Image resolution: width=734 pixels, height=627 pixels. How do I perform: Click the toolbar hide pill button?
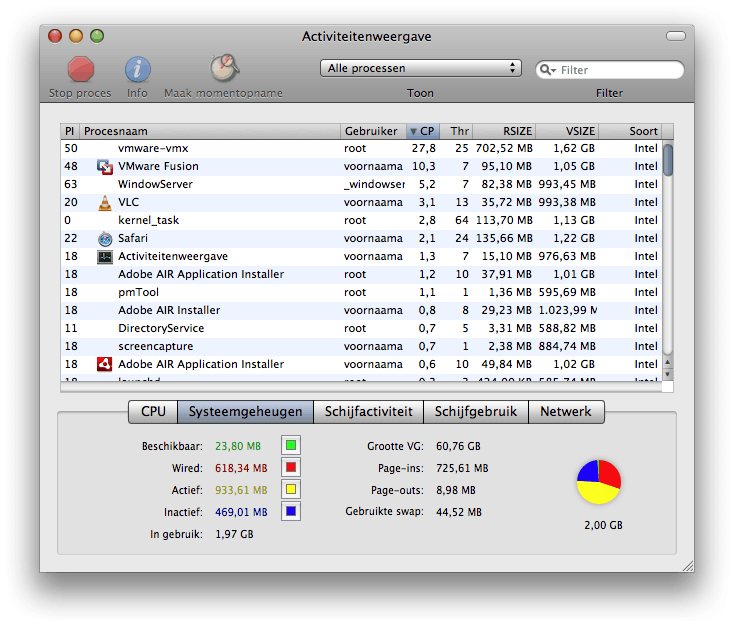coord(675,36)
